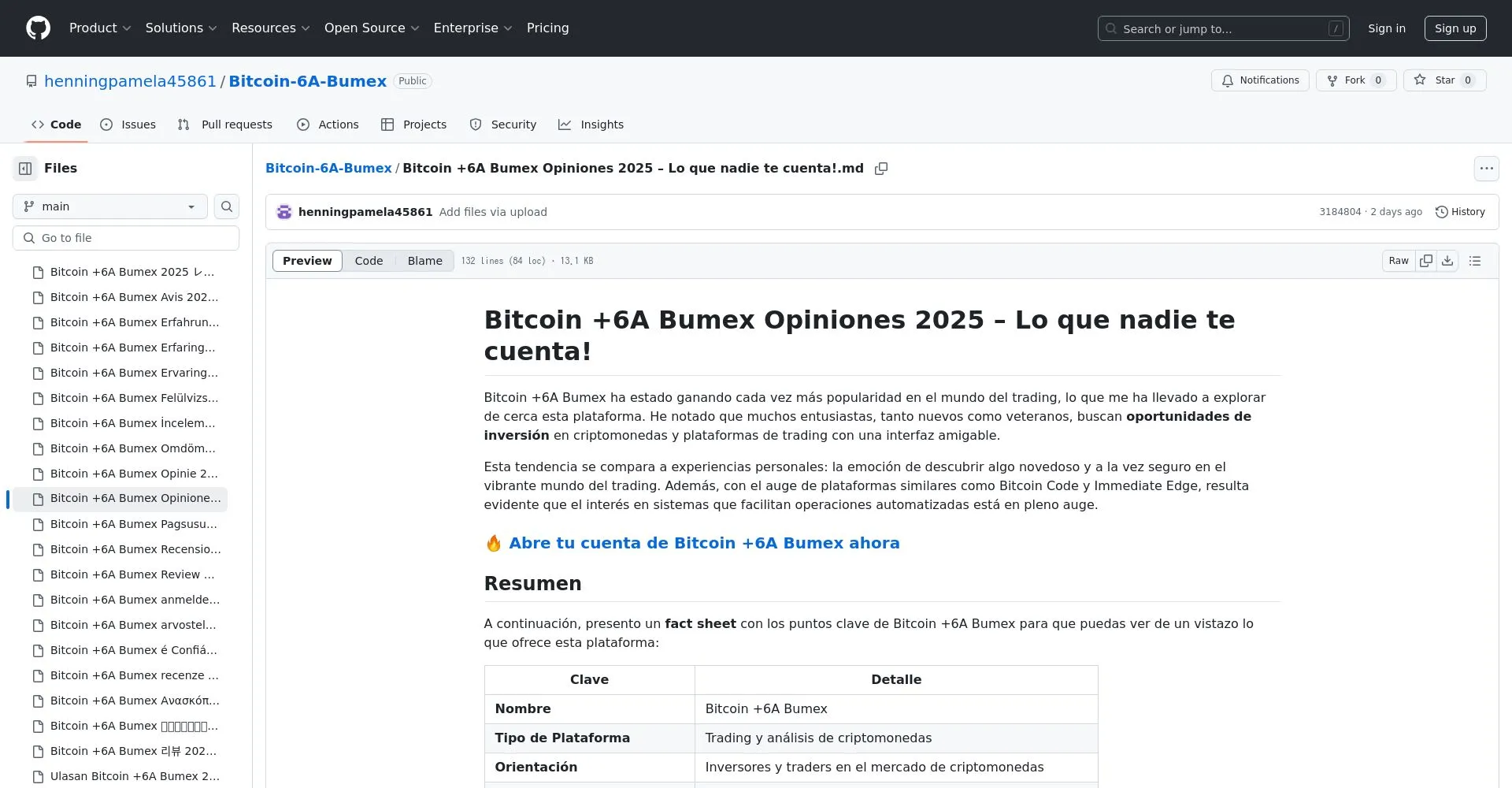Open the Projects tab
1512x788 pixels.
[413, 125]
